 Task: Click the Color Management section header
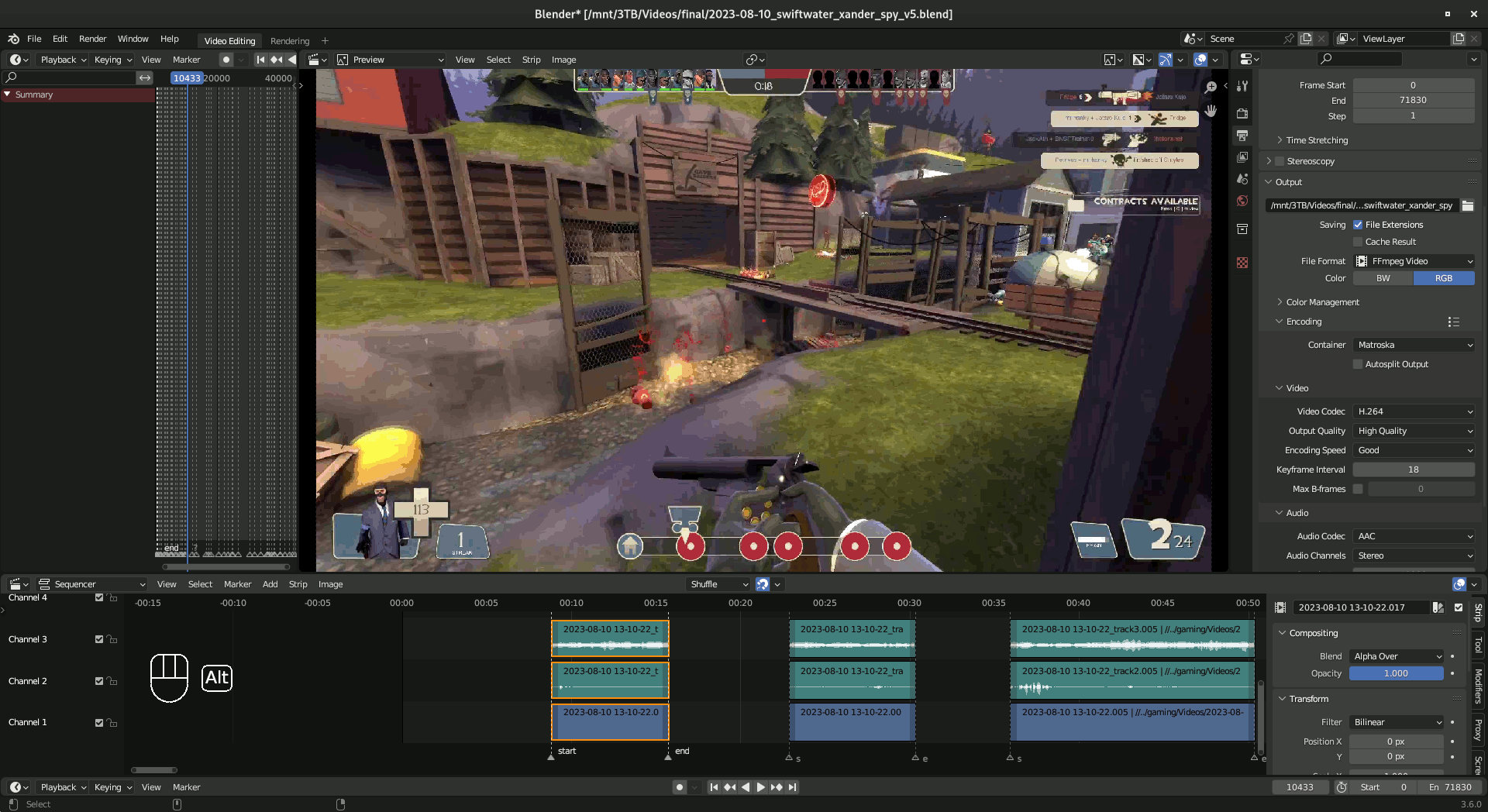click(x=1320, y=302)
